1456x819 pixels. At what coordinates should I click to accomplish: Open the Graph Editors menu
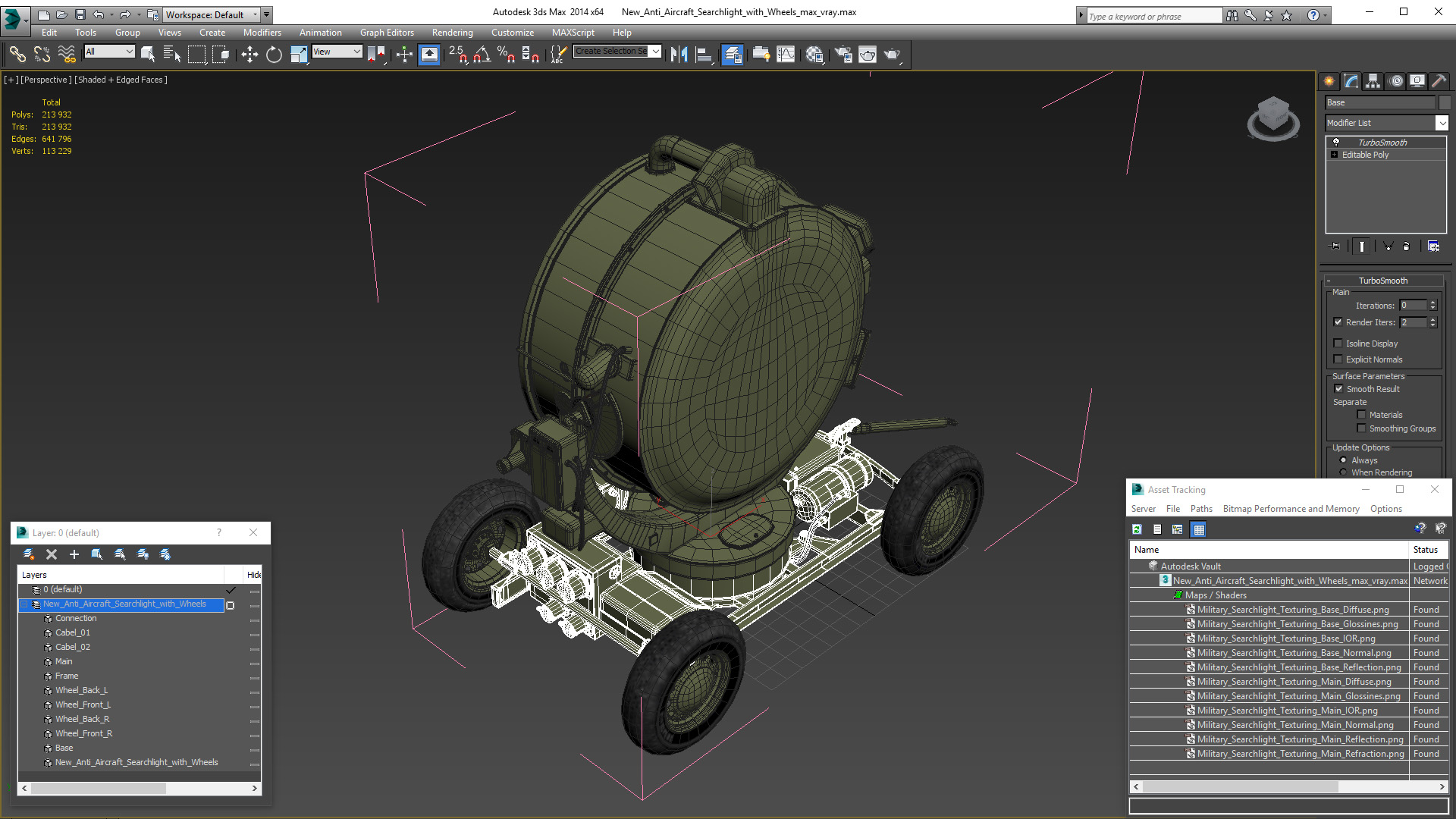387,33
